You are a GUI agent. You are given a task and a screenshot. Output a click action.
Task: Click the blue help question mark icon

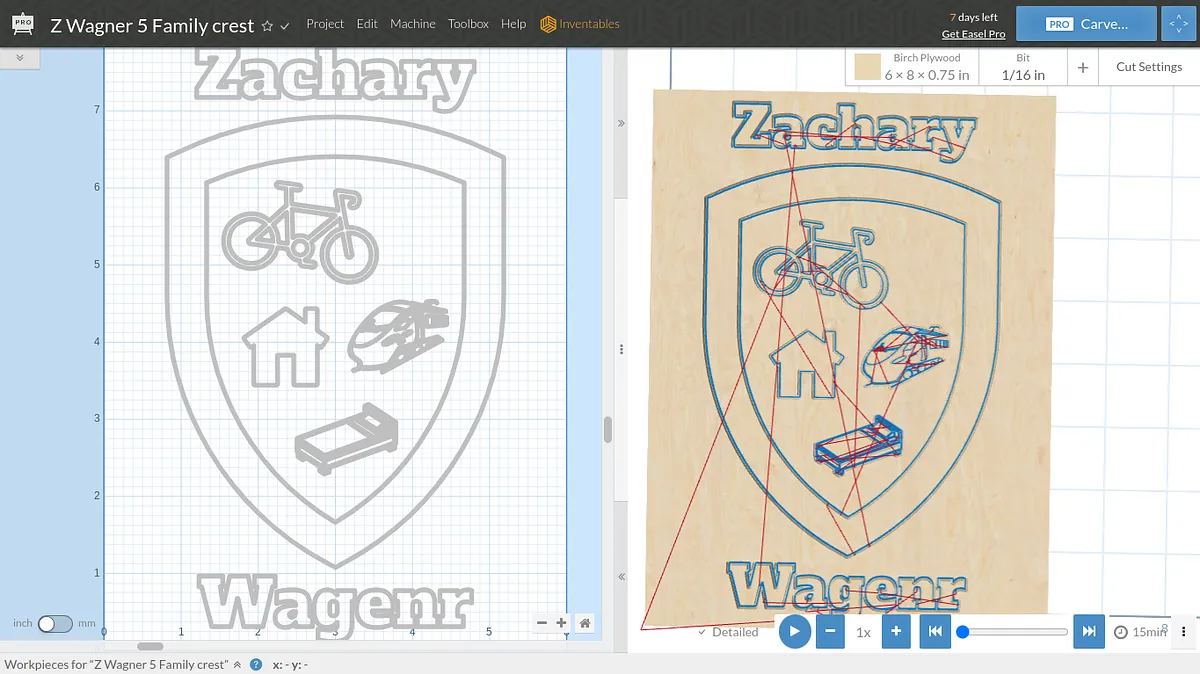point(256,665)
